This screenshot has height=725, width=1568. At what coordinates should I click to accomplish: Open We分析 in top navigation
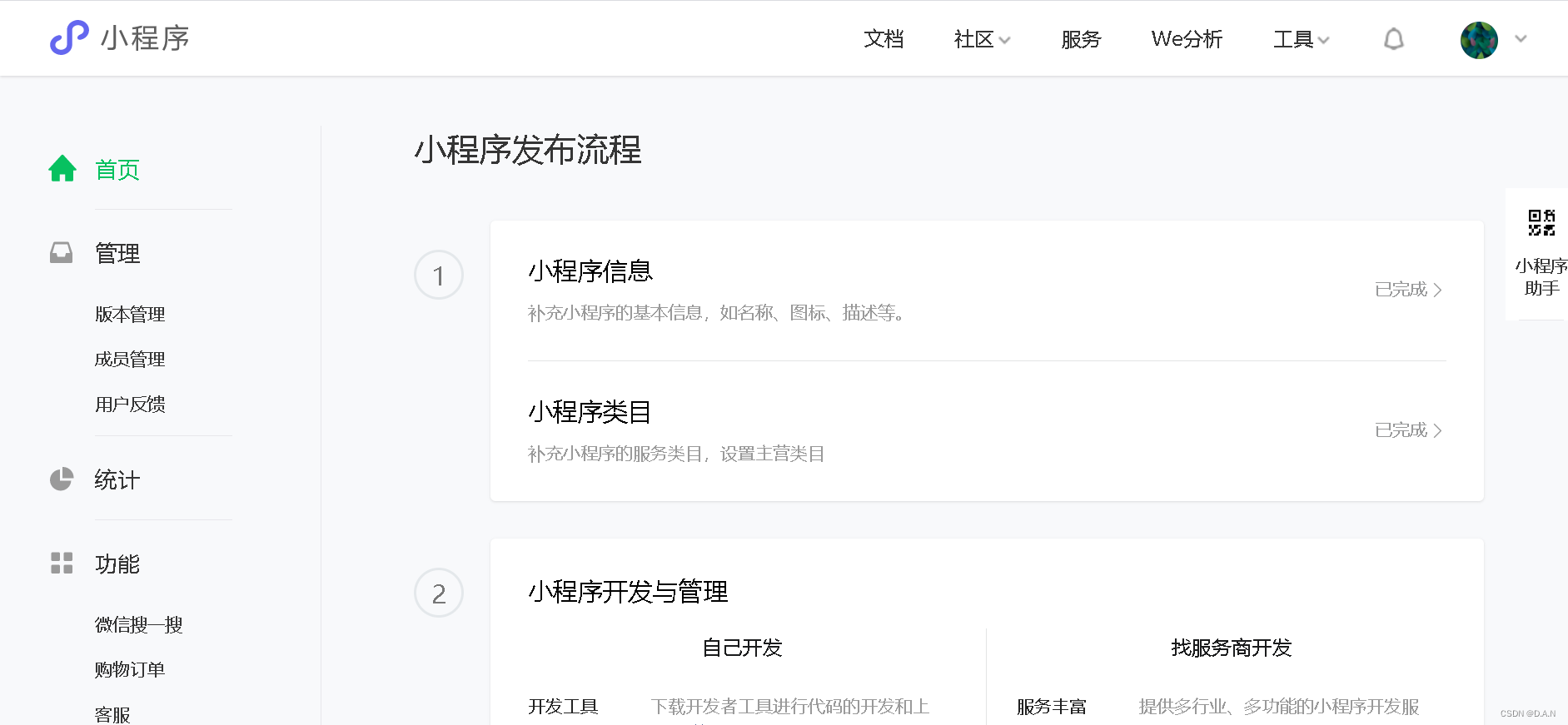click(1187, 39)
